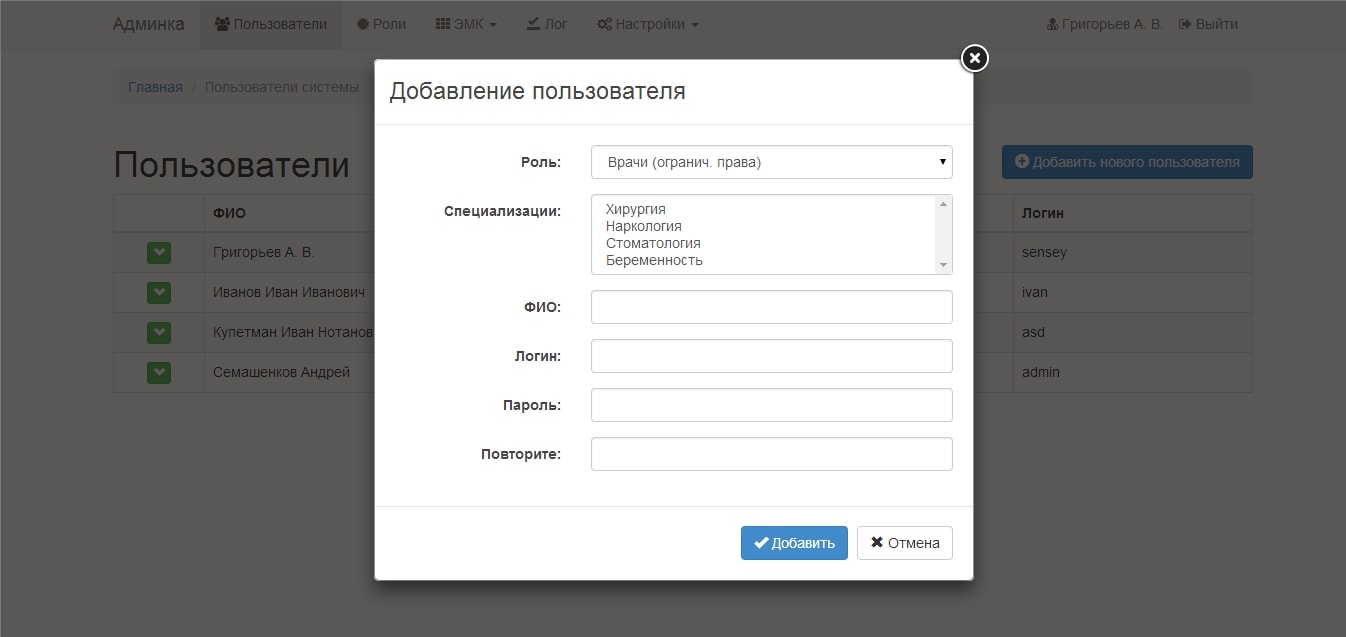
Task: Select Наркология in the specializations list
Action: coord(644,226)
